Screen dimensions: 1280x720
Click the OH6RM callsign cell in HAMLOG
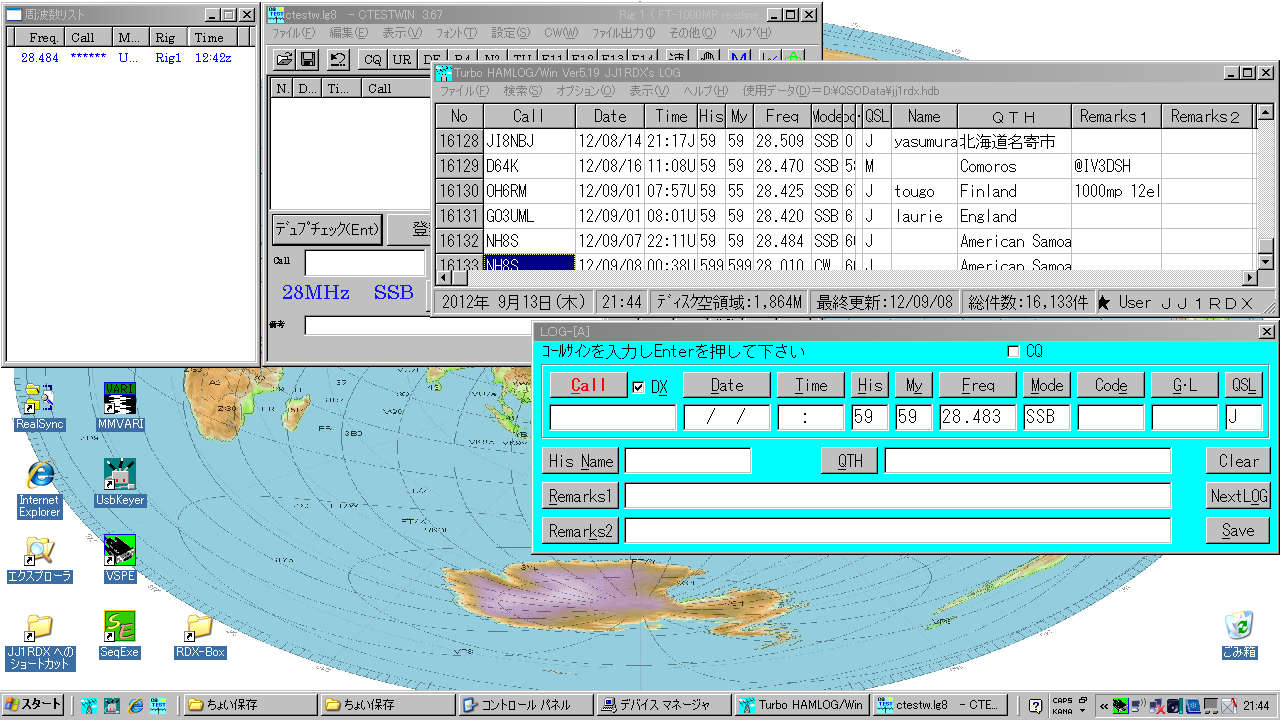click(529, 191)
